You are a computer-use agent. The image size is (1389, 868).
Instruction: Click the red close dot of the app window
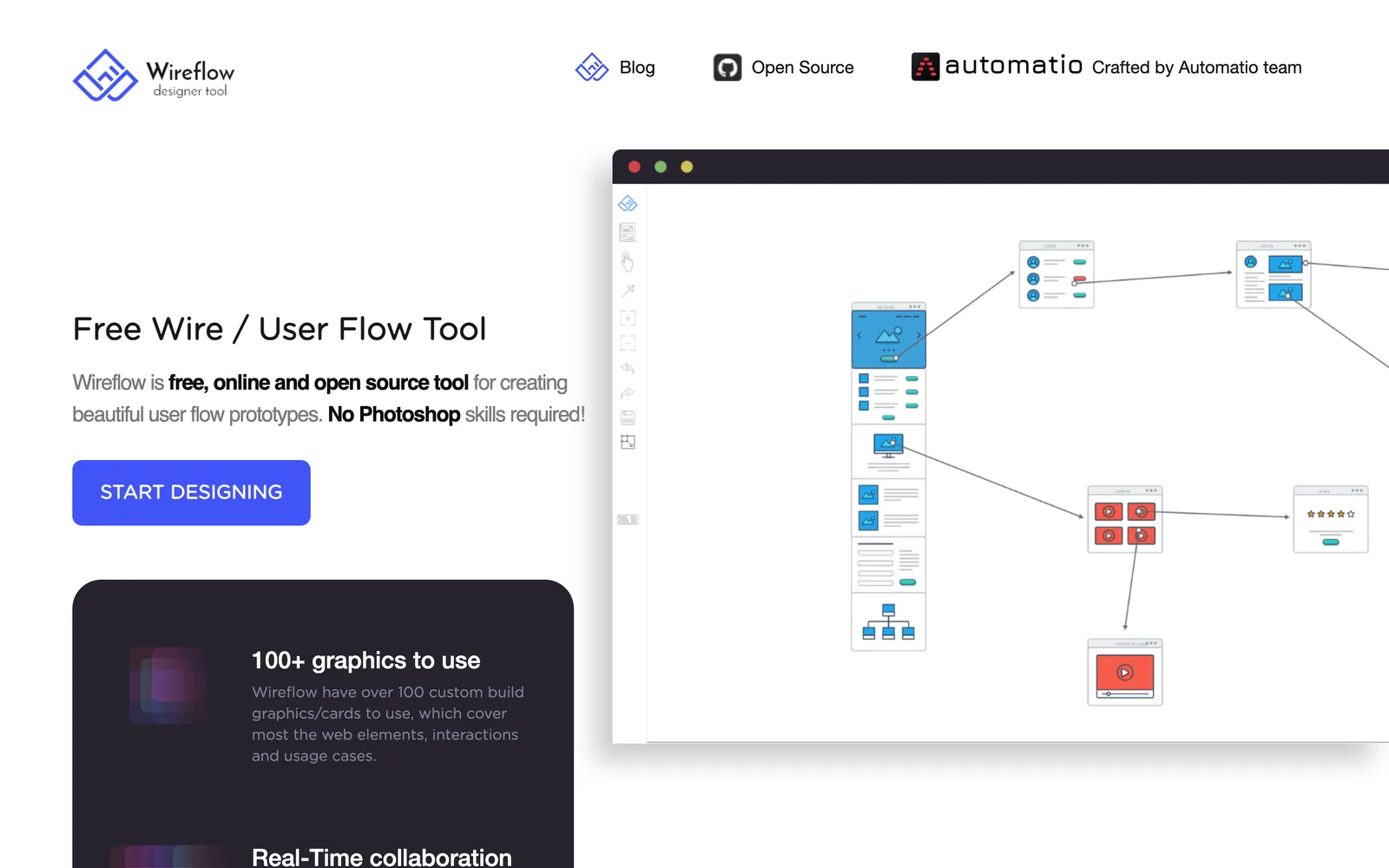coord(635,167)
